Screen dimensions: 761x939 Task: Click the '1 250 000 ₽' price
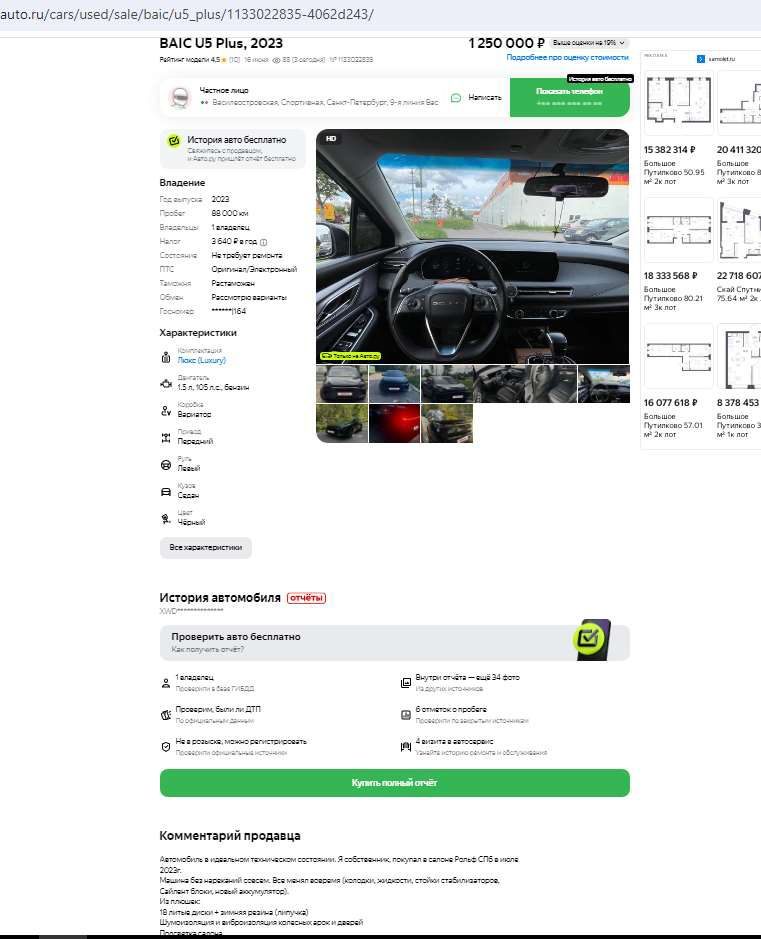point(507,43)
